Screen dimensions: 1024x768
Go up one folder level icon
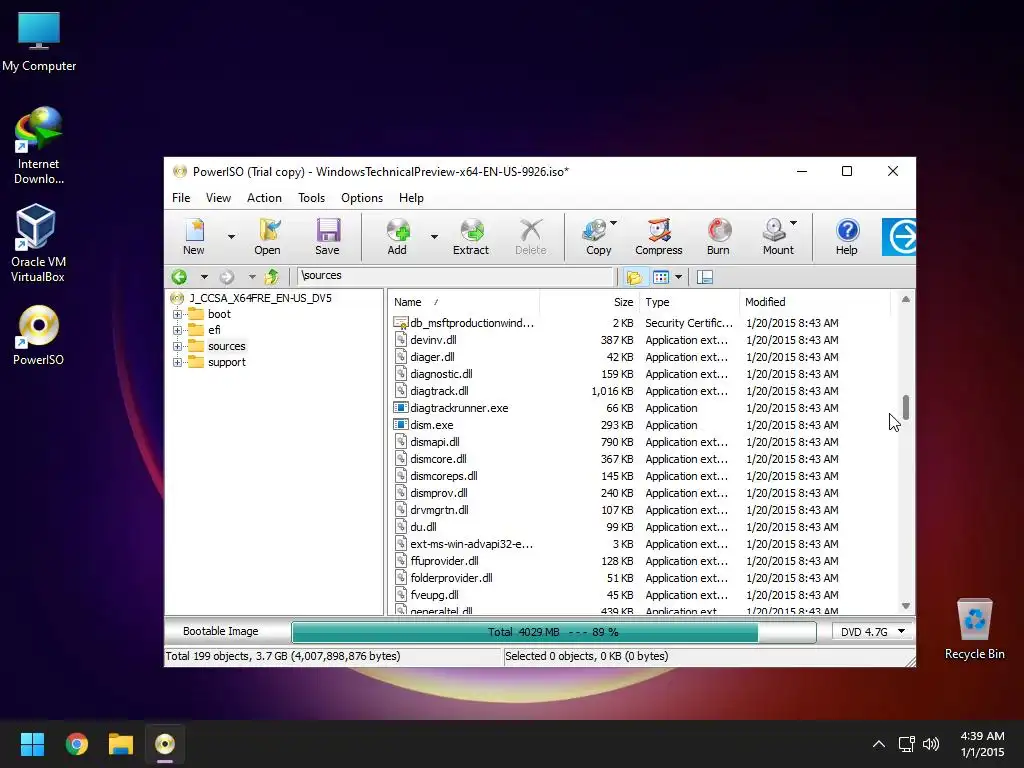point(272,277)
